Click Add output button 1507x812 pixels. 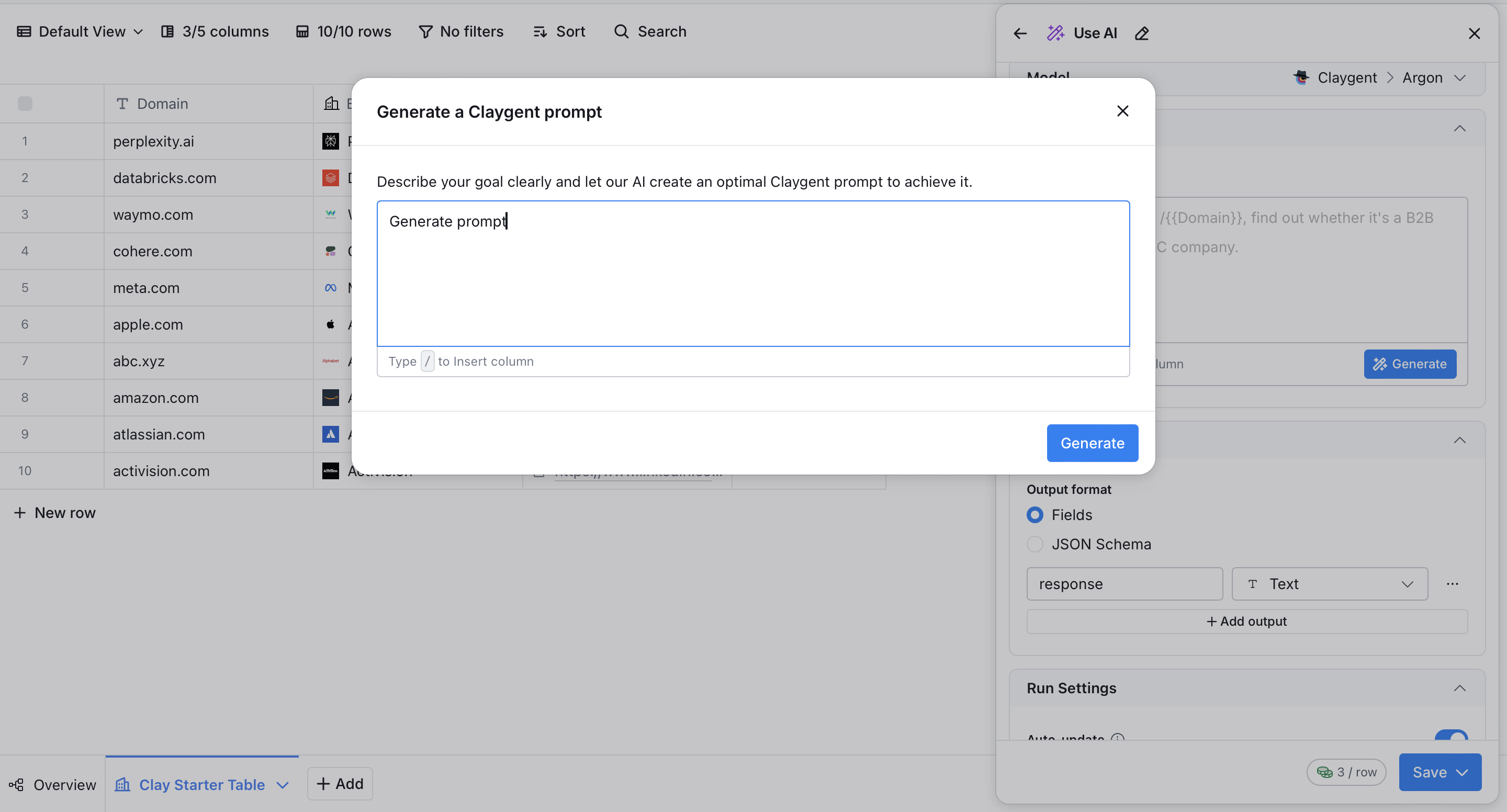pyautogui.click(x=1246, y=621)
